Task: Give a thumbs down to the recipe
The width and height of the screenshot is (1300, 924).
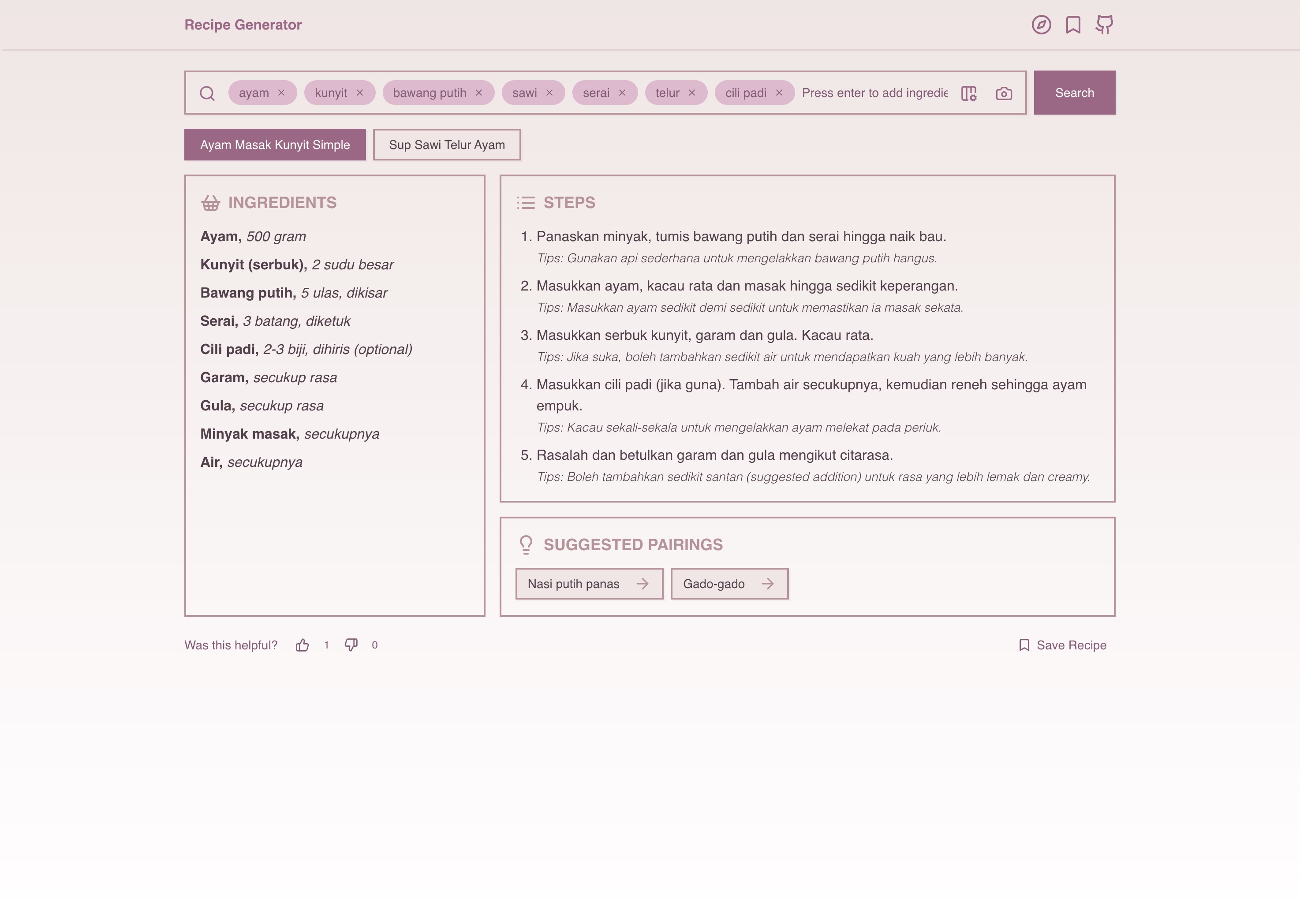Action: click(351, 645)
